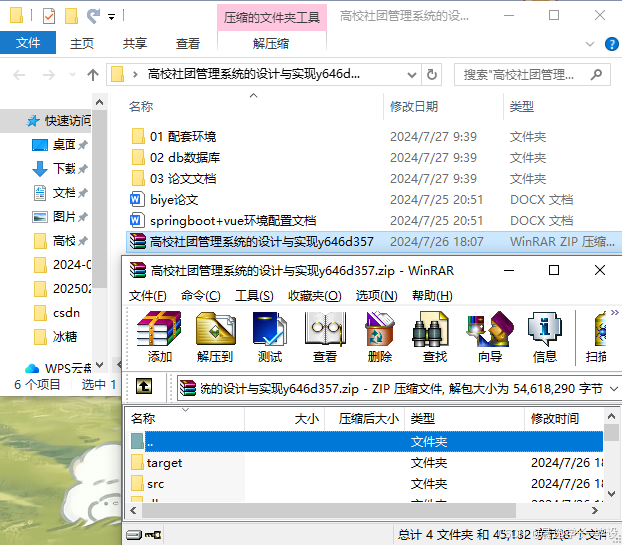The image size is (622, 545).
Task: Sort WinRAR list by 名称 column
Action: click(x=185, y=418)
